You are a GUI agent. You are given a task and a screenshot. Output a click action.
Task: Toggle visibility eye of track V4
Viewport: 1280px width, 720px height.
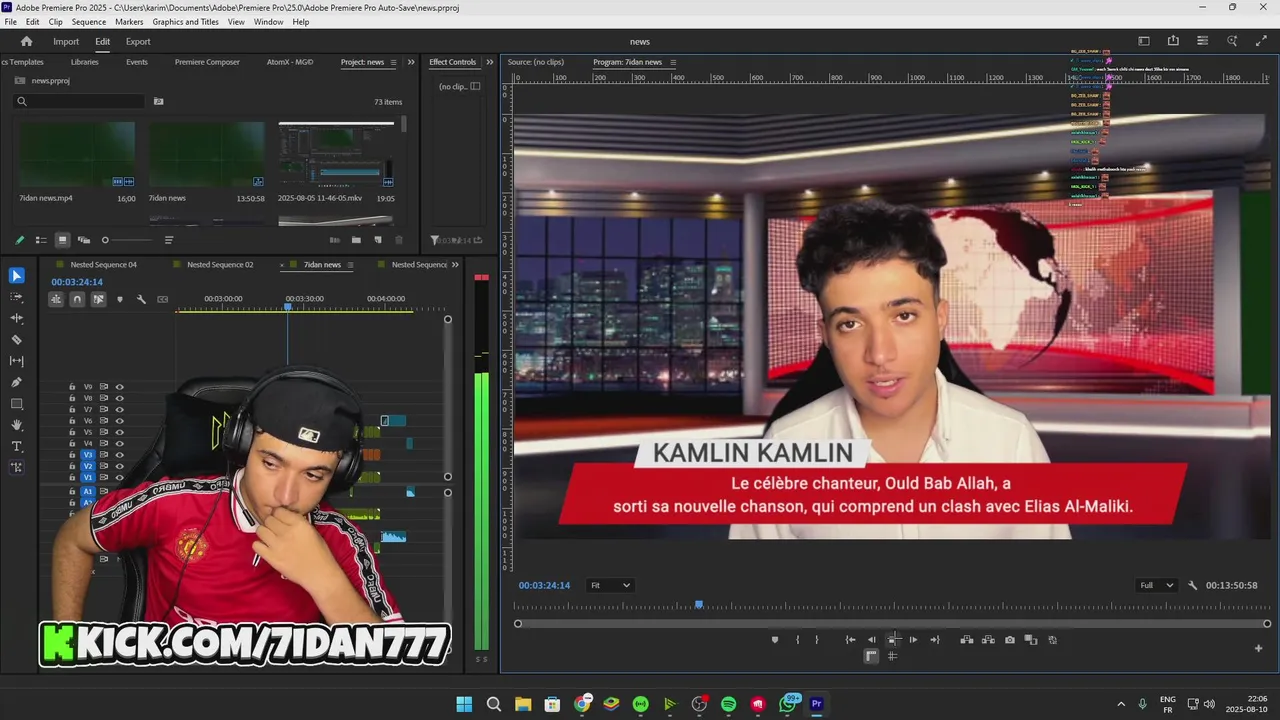click(x=119, y=444)
